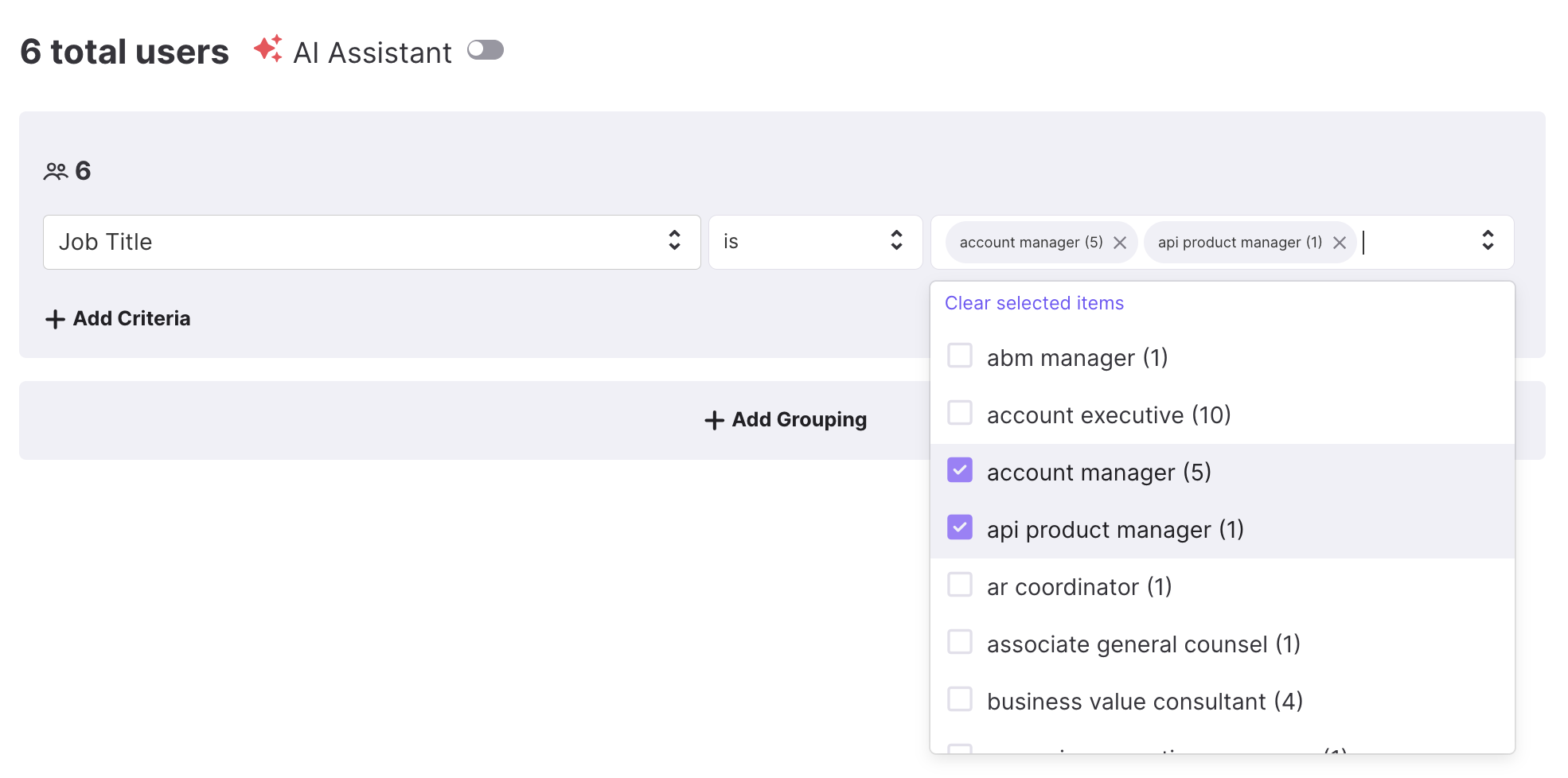This screenshot has height=778, width=1568.
Task: Click the account manager (5) chip label
Action: 1031,243
